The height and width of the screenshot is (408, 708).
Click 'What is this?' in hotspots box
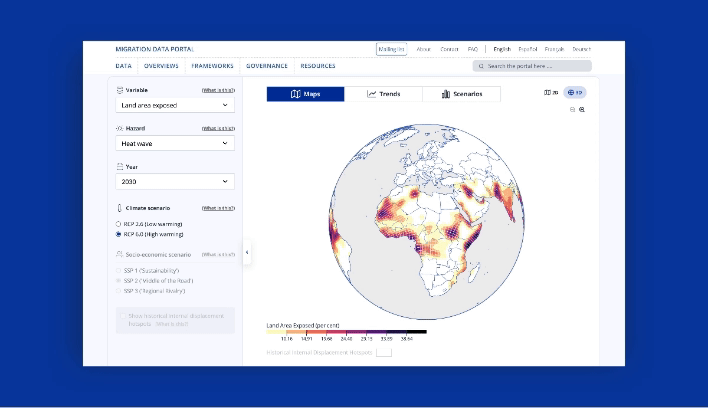click(x=172, y=324)
